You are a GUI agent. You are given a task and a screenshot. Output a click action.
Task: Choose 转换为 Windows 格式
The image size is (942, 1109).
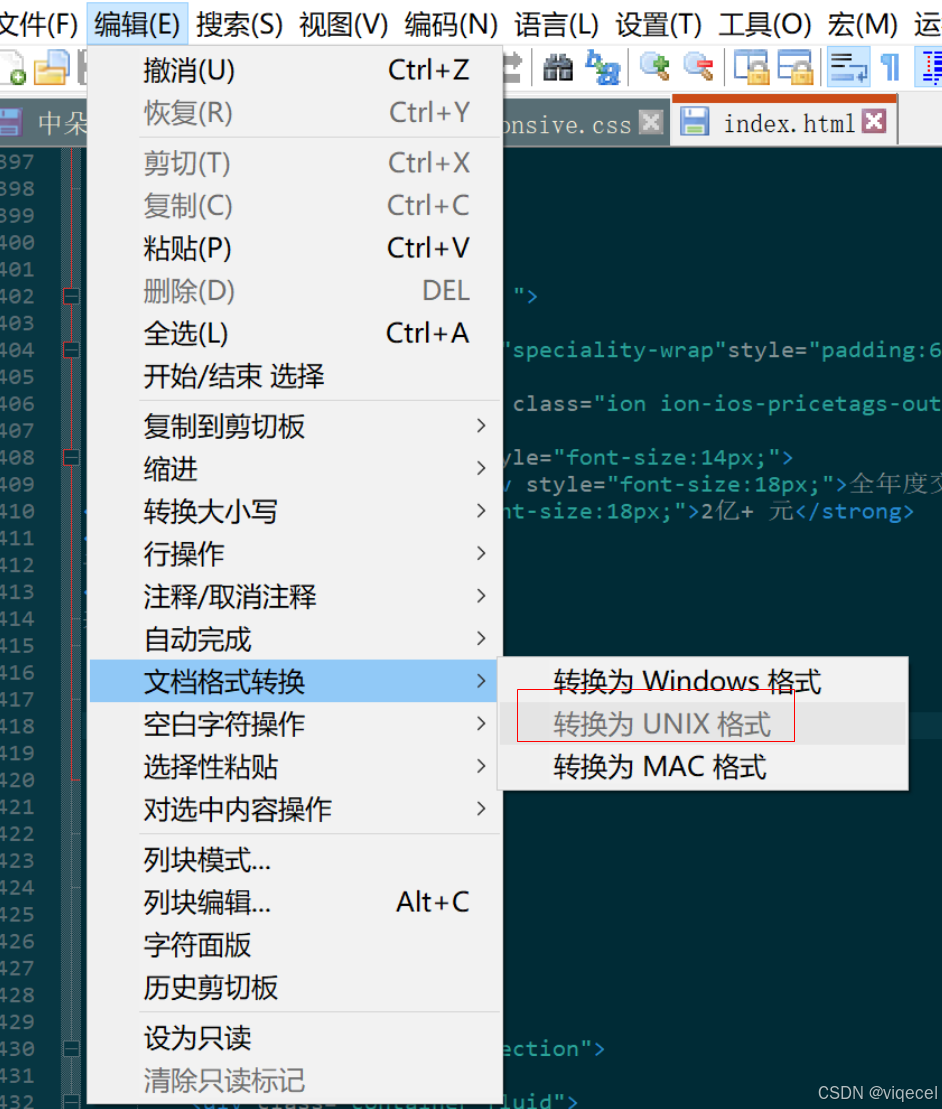coord(703,681)
